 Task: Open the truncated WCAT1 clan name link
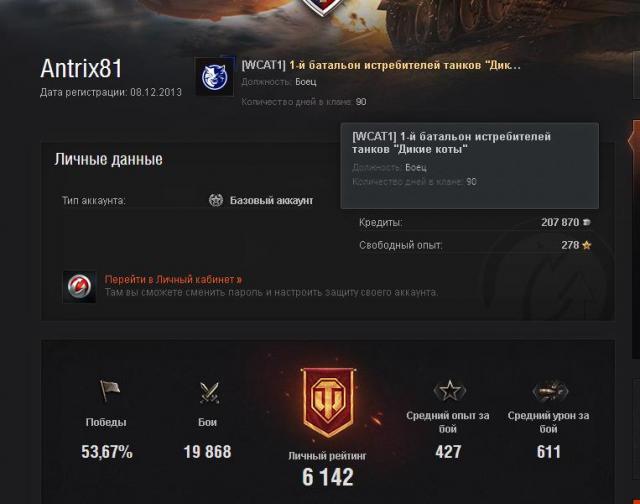pos(381,65)
